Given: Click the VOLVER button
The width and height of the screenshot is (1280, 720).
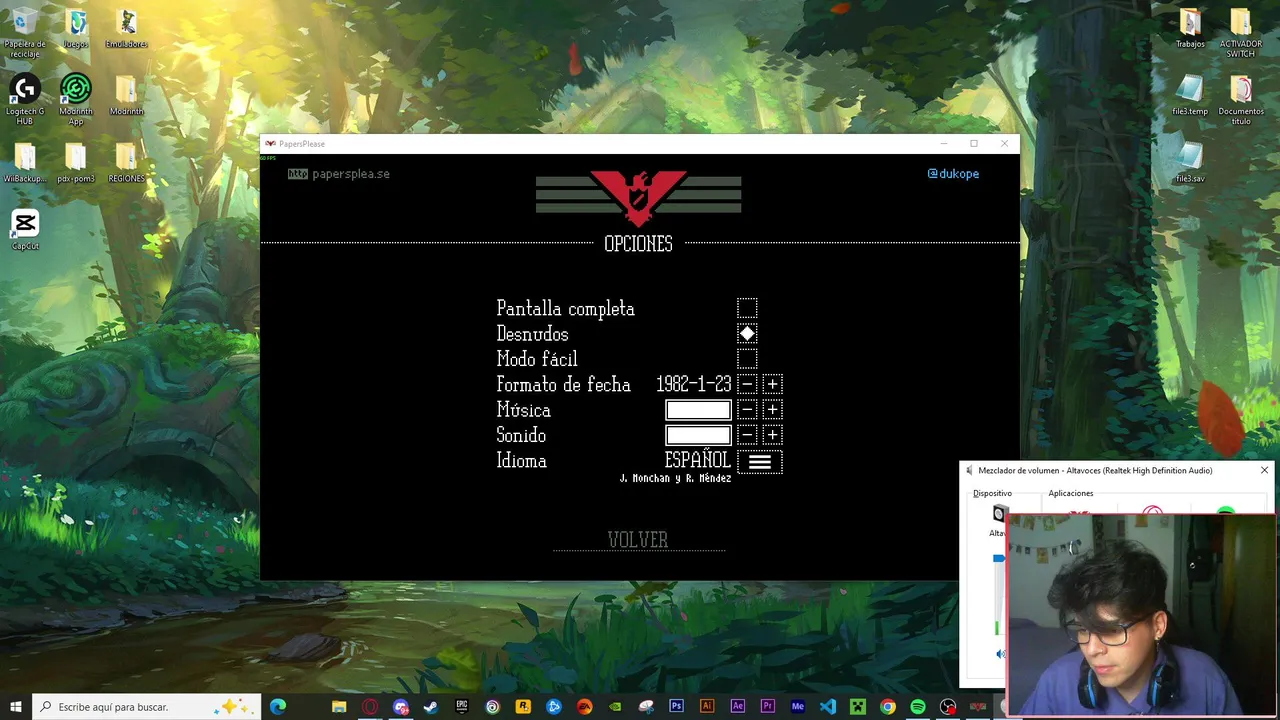Looking at the screenshot, I should coord(638,540).
